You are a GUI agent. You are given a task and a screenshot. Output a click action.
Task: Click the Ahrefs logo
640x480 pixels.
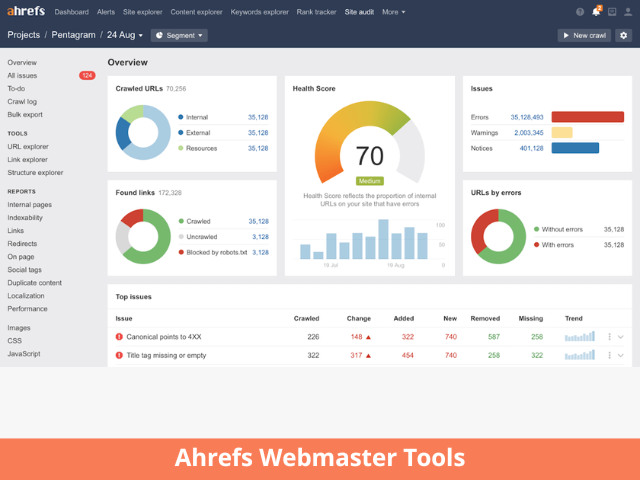coord(26,11)
